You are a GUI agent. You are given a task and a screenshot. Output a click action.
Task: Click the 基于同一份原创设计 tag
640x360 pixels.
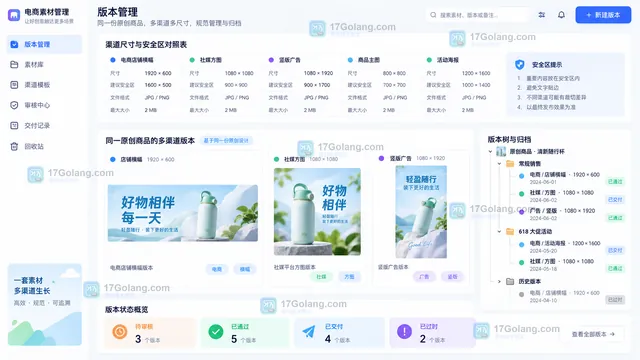[x=226, y=140]
